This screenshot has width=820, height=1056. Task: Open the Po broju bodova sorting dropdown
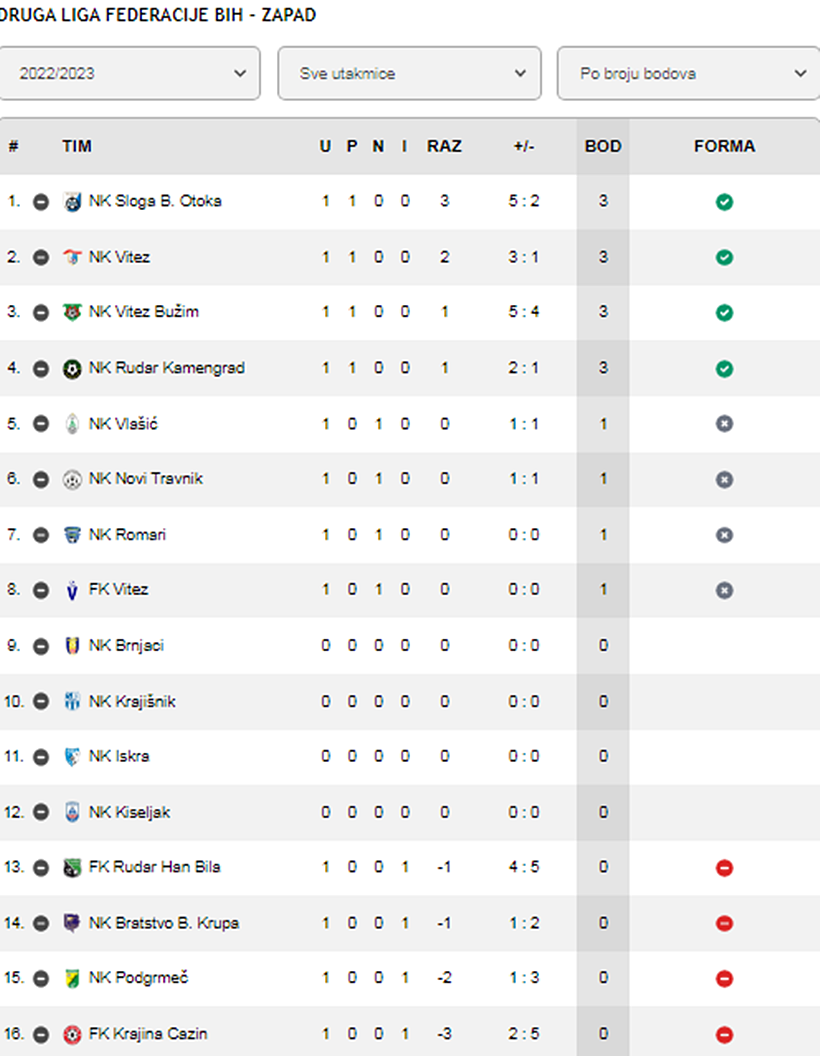(689, 73)
